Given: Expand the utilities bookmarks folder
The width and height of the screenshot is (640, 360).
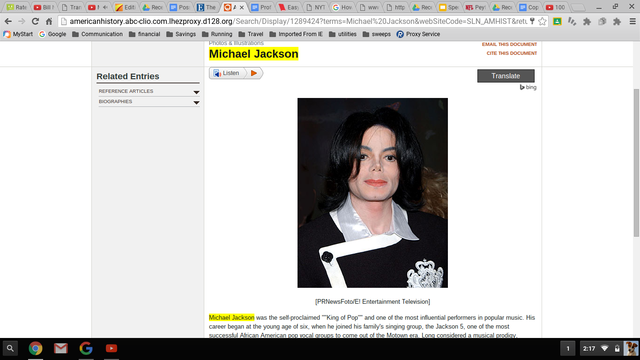Looking at the screenshot, I should click(342, 34).
